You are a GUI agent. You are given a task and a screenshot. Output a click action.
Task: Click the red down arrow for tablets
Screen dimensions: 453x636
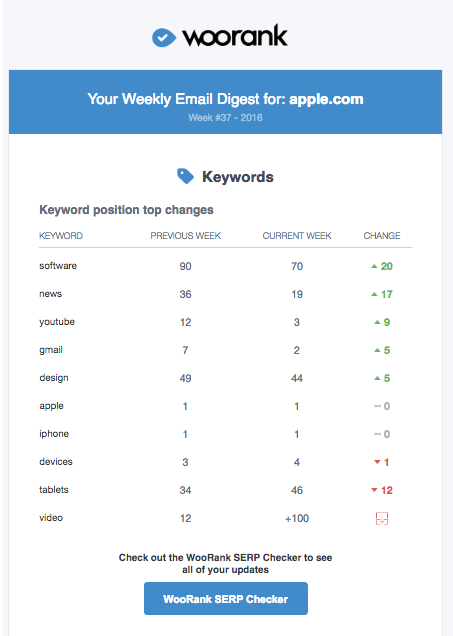point(374,490)
